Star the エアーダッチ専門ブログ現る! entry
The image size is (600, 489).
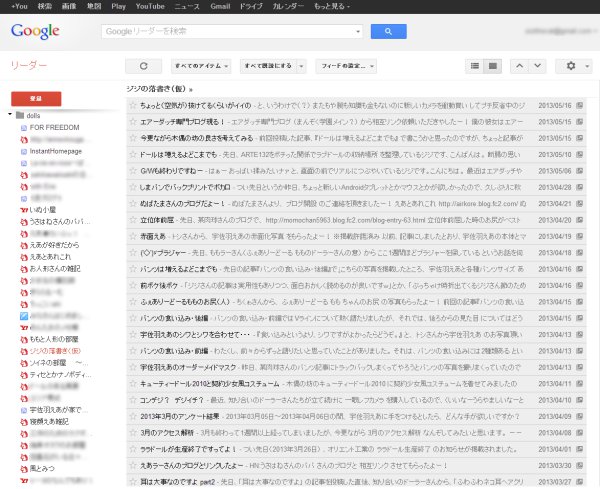pyautogui.click(x=133, y=122)
